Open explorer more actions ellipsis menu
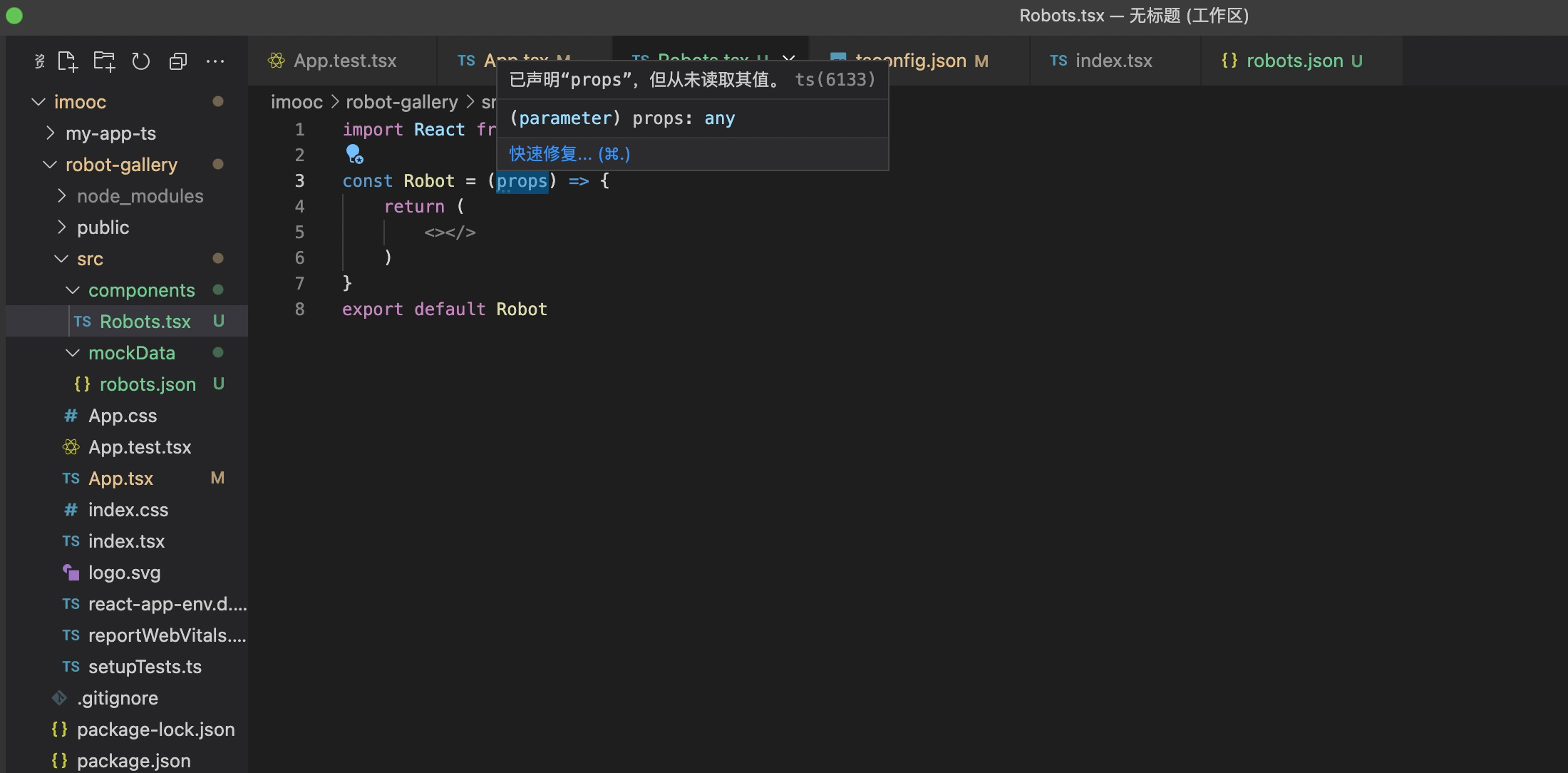 (x=215, y=62)
